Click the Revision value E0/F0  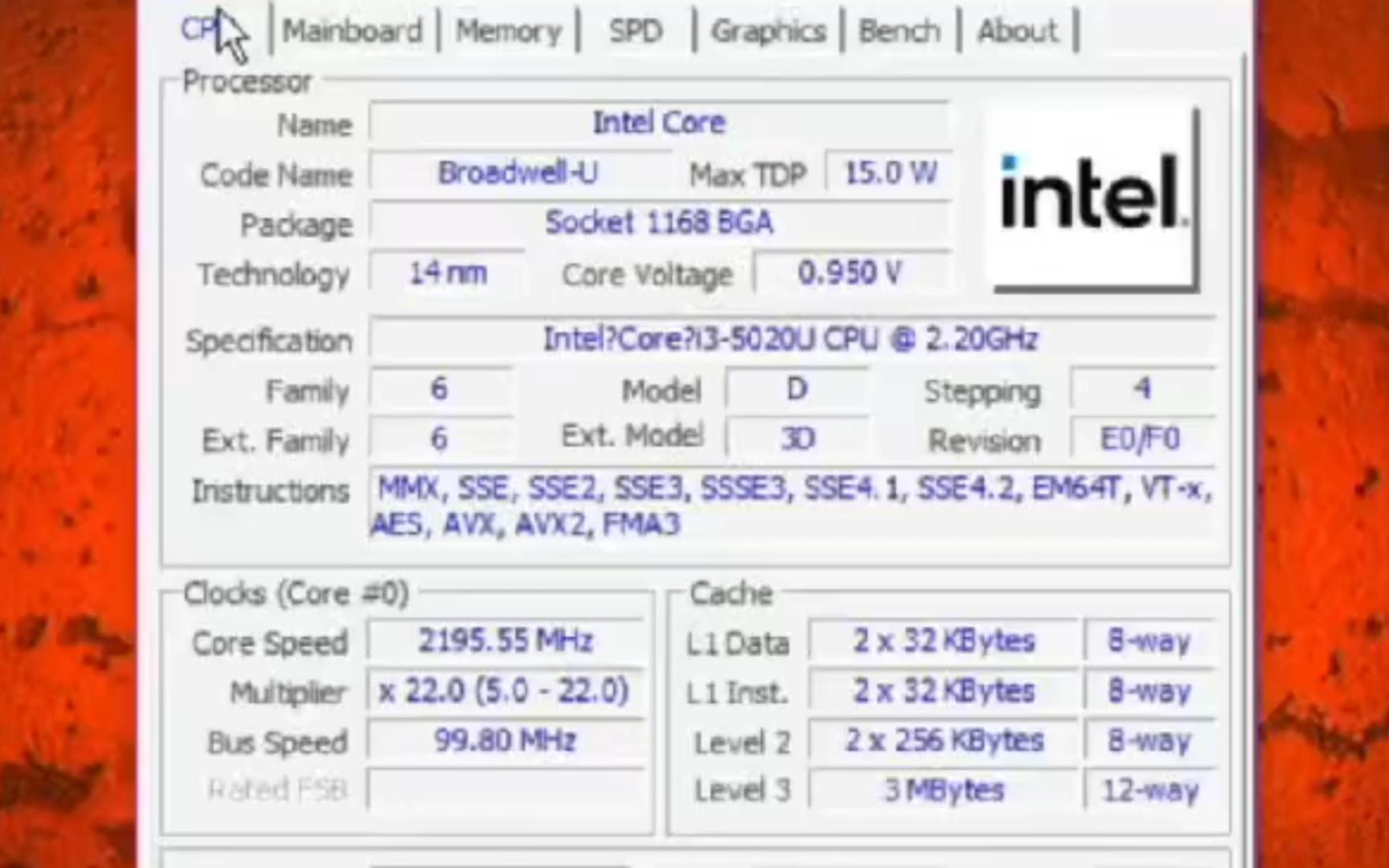(x=1142, y=439)
